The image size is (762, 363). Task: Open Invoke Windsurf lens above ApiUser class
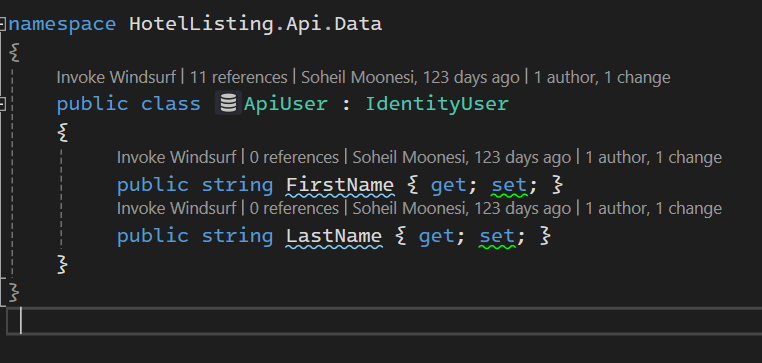coord(118,77)
